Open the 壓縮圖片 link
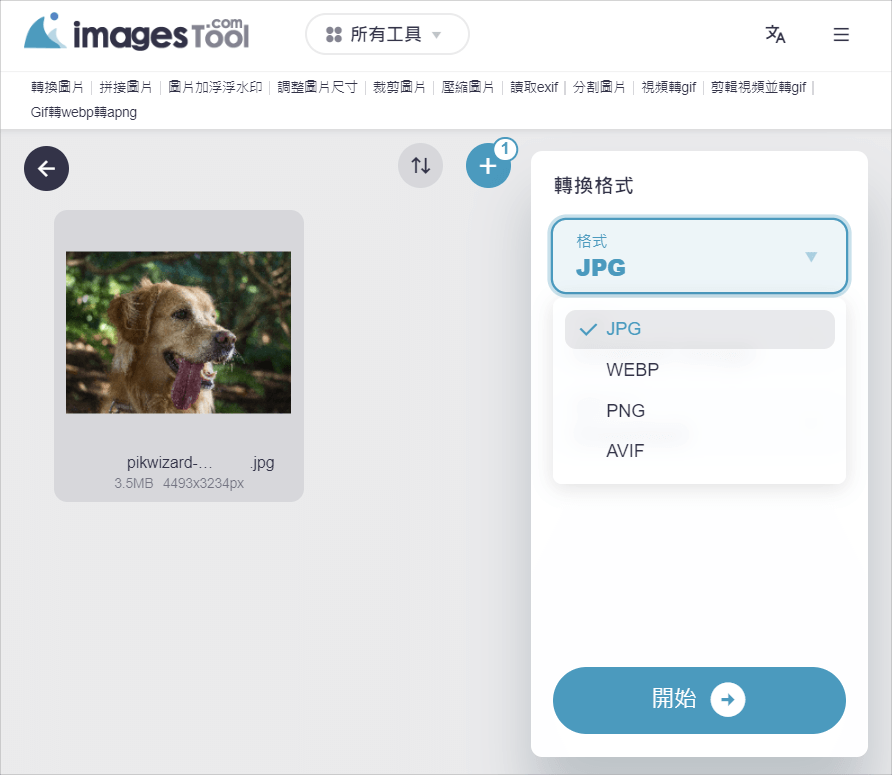Viewport: 892px width, 775px height. [x=468, y=87]
